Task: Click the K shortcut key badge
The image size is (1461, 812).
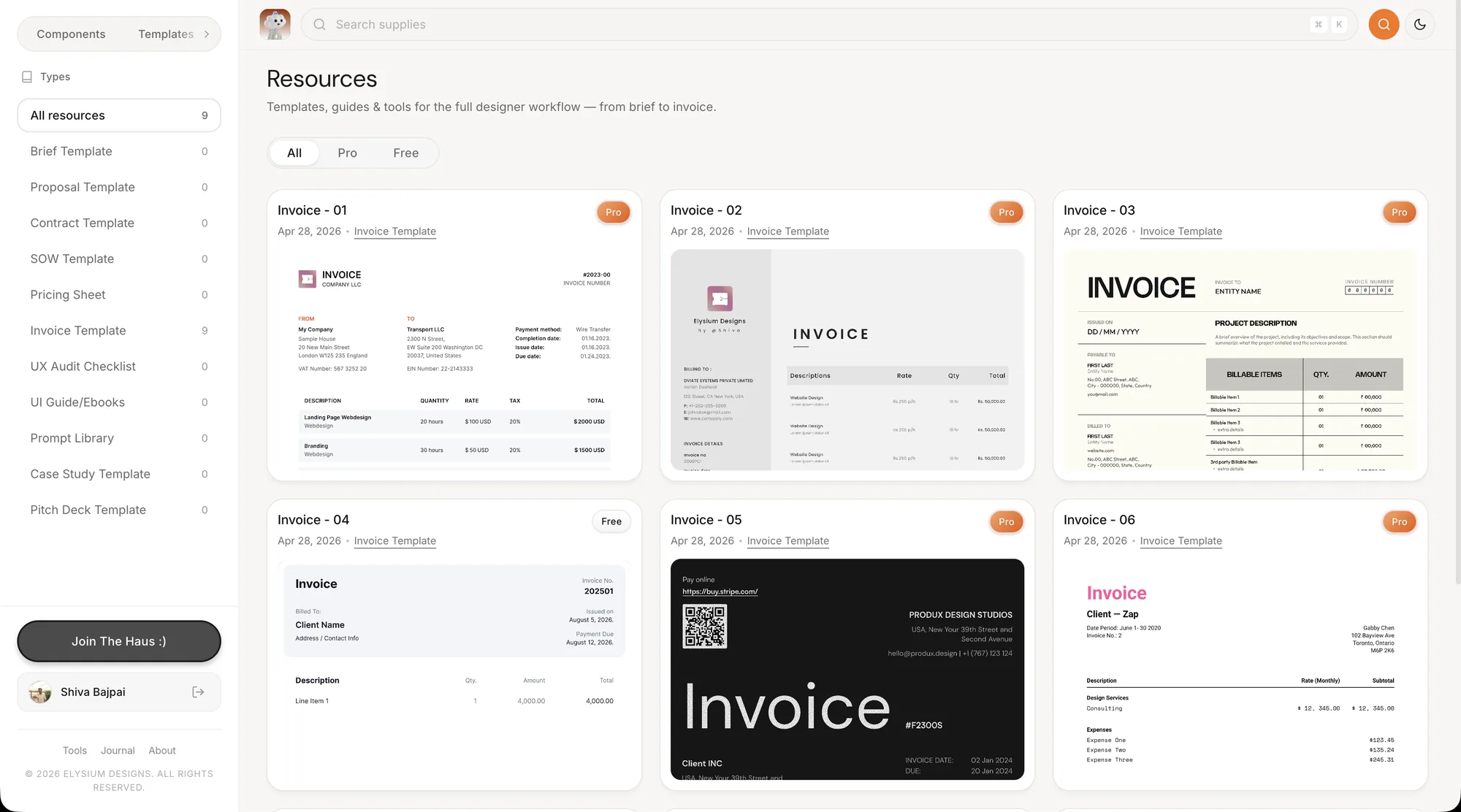Action: click(1339, 24)
